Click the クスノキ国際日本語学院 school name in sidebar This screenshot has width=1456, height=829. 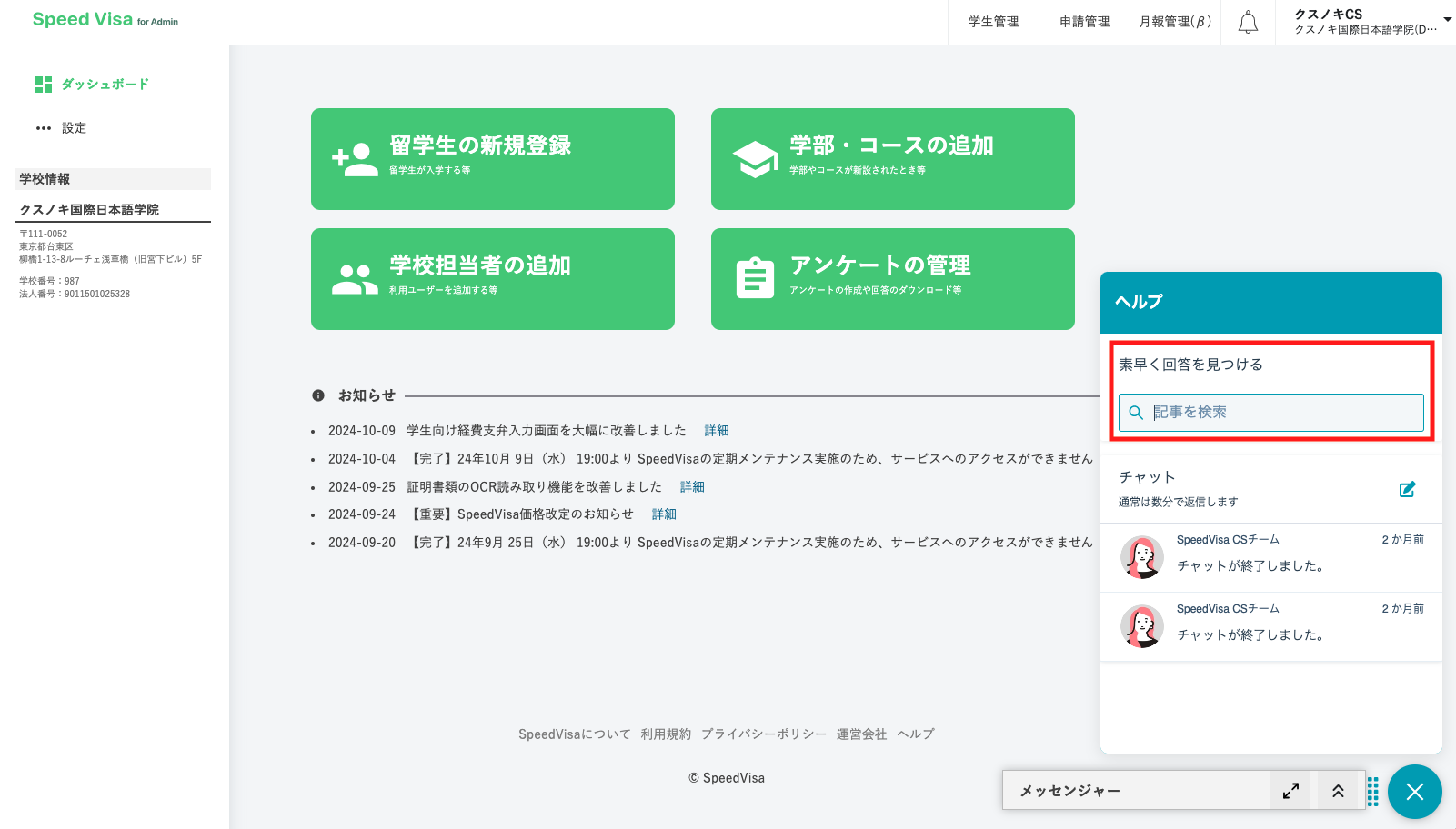click(89, 210)
